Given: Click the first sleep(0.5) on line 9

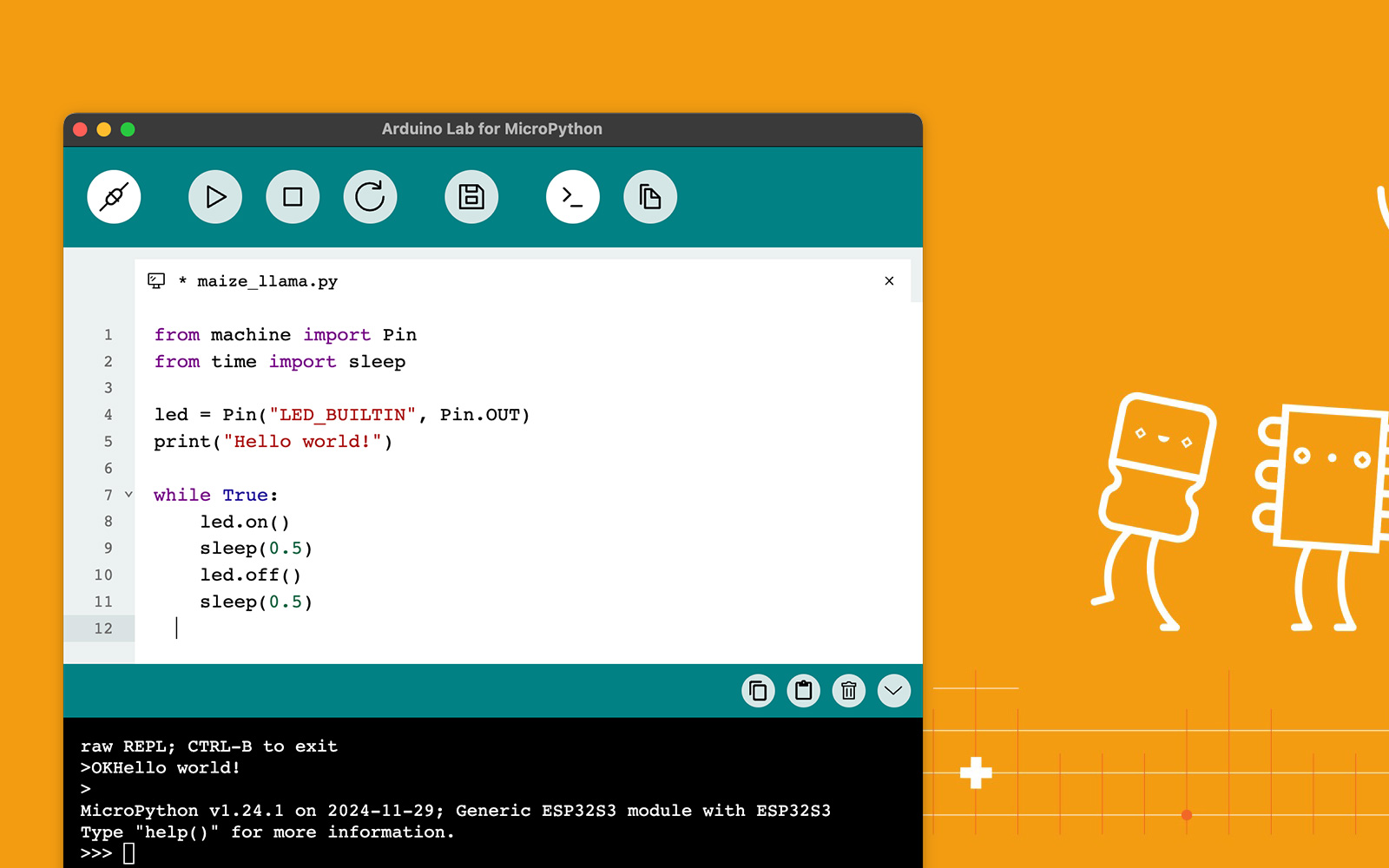Looking at the screenshot, I should tap(256, 549).
